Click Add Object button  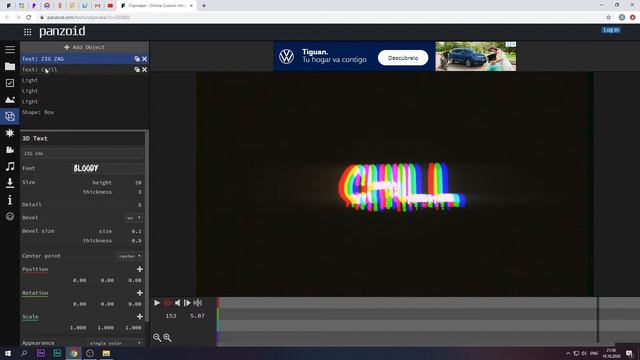click(x=84, y=47)
